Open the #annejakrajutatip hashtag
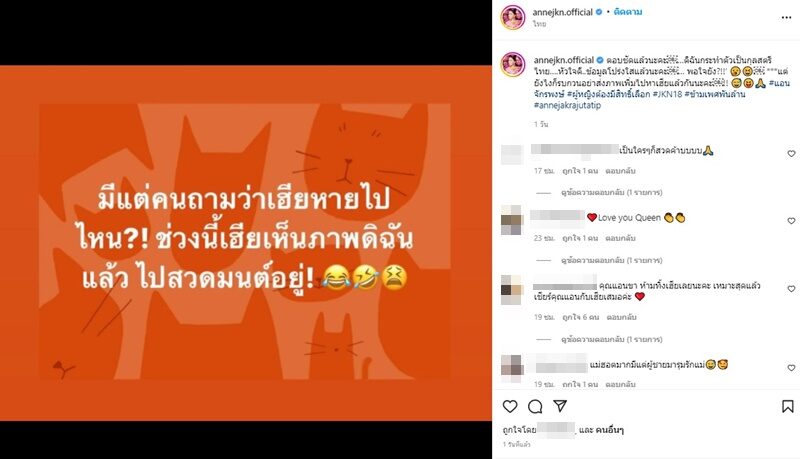This screenshot has height=459, width=800. [x=567, y=105]
